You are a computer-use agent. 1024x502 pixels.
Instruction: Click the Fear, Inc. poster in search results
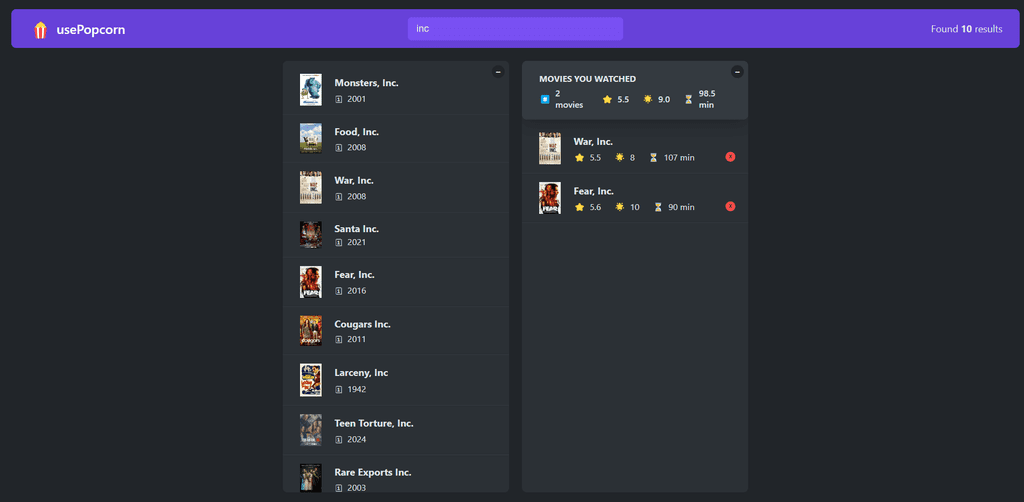tap(311, 282)
